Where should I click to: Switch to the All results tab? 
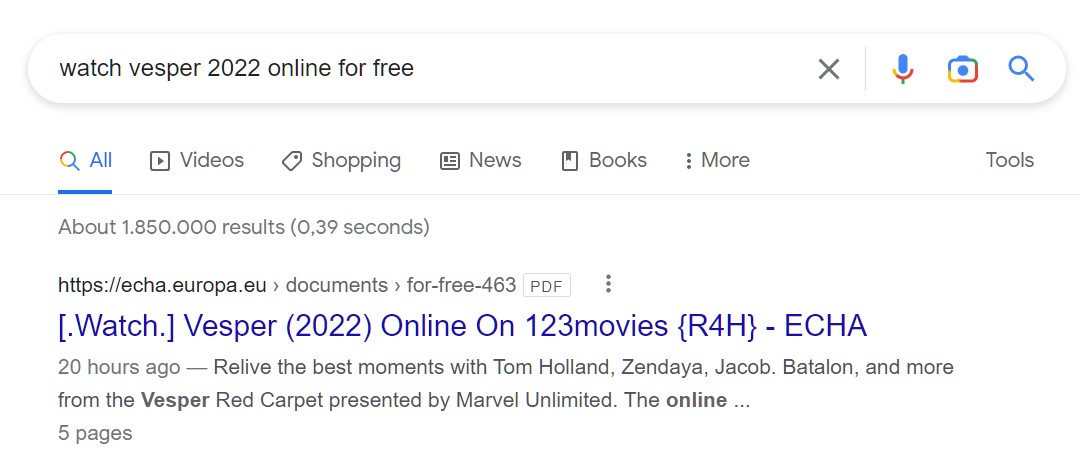85,161
